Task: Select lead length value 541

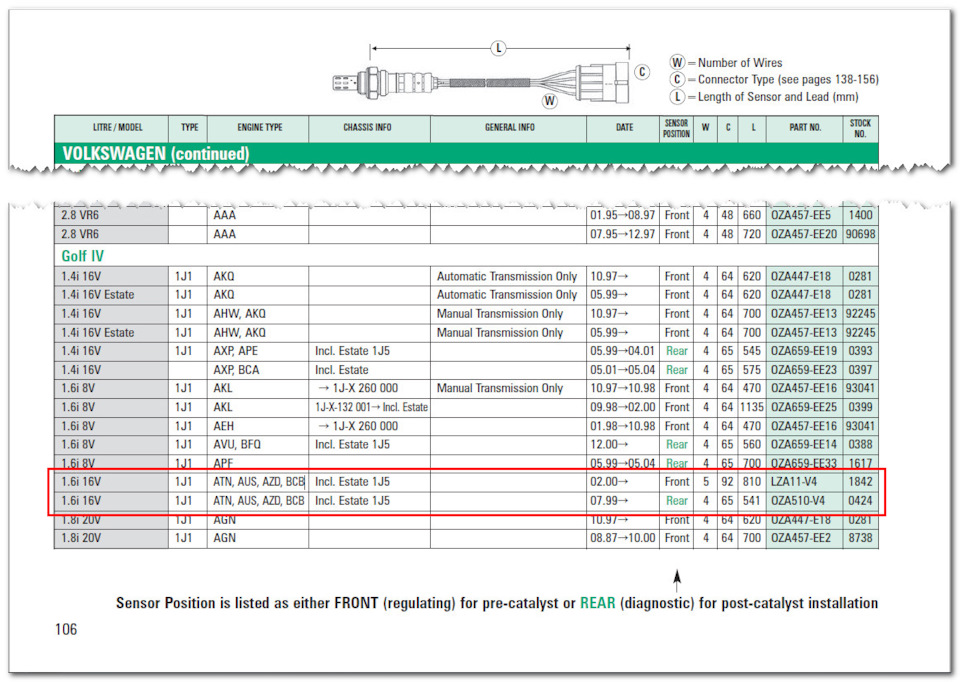Action: click(752, 501)
